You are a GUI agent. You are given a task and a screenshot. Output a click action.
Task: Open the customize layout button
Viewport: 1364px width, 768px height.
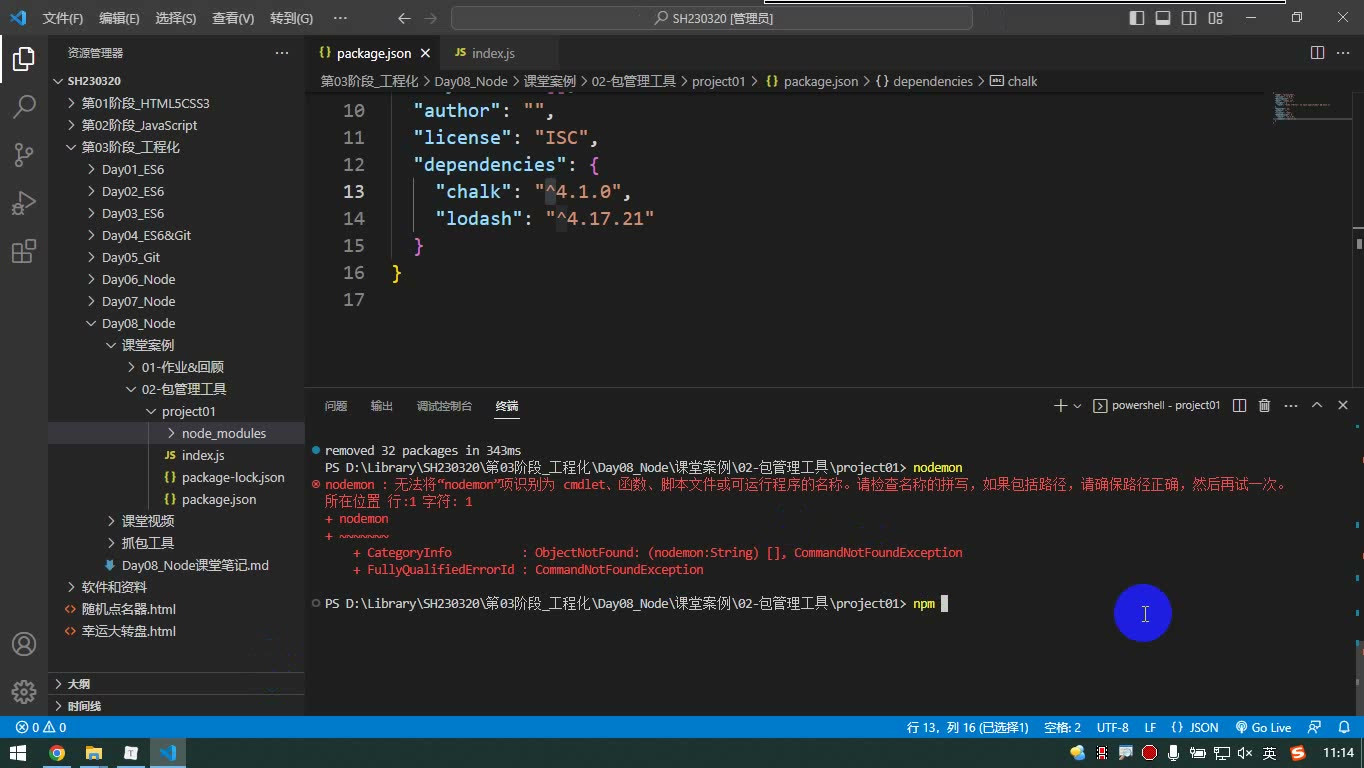click(x=1215, y=18)
